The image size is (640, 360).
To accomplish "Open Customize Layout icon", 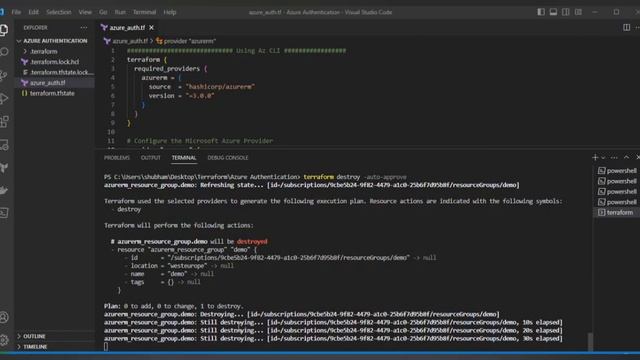I will click(x=578, y=12).
